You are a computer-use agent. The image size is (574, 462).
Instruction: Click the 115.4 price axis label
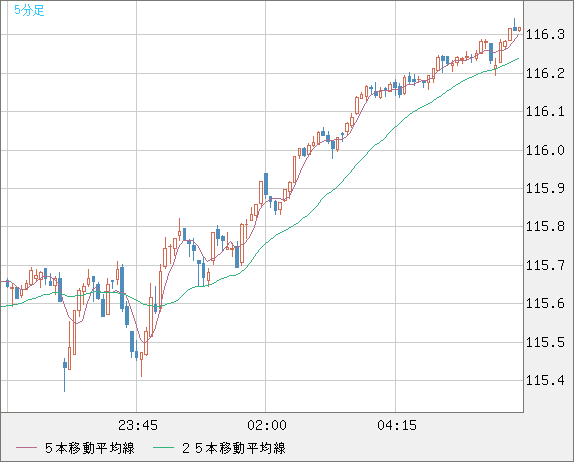(x=545, y=381)
